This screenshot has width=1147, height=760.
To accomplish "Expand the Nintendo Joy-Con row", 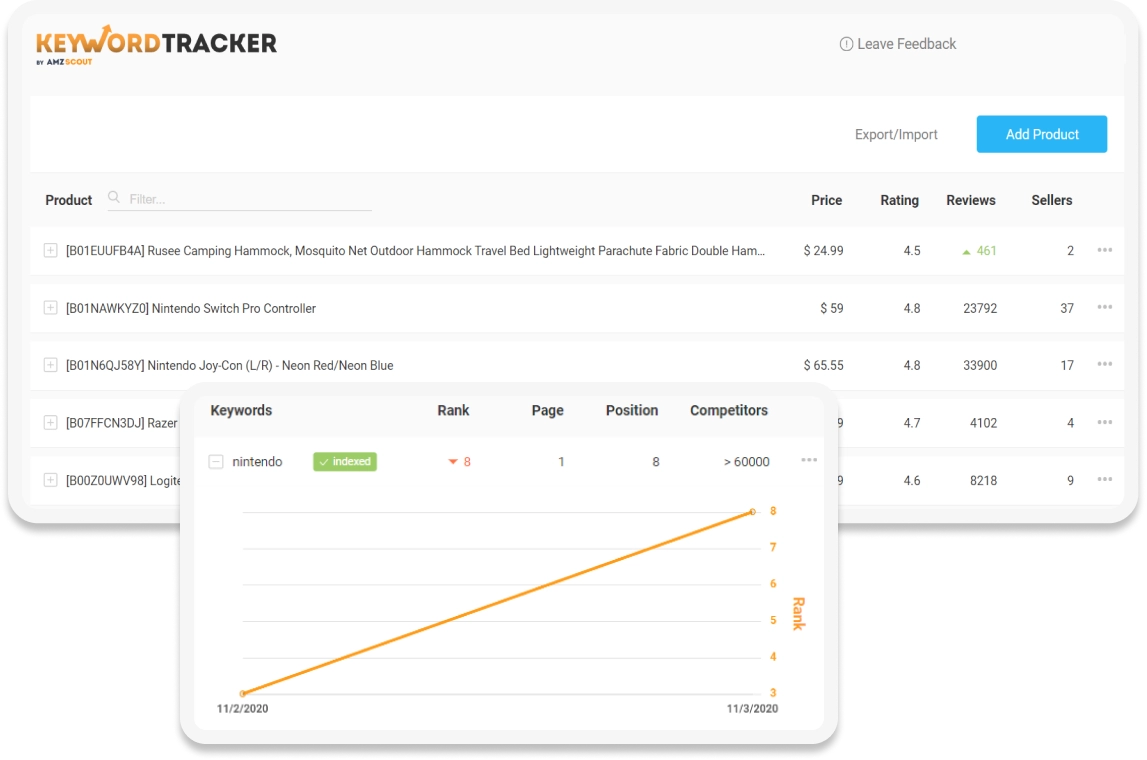I will point(50,365).
